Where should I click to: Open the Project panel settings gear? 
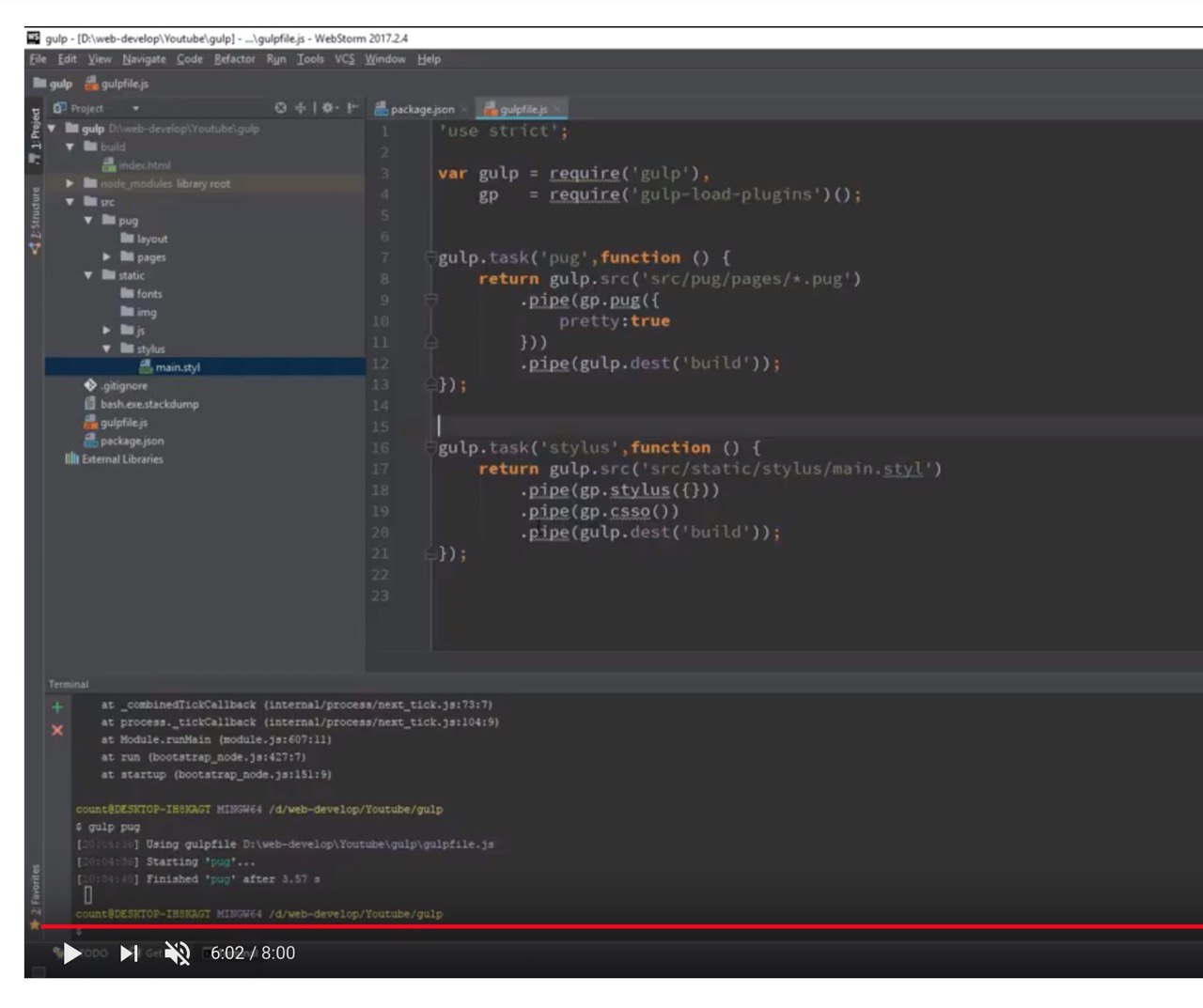328,108
